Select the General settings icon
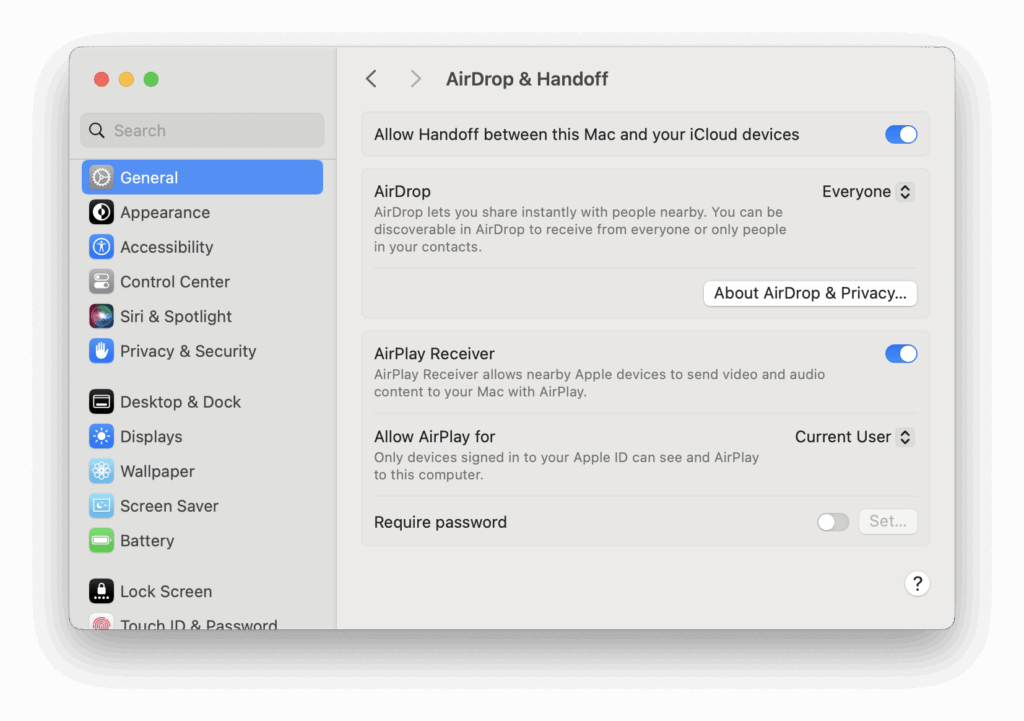Viewport: 1024px width, 721px height. coord(100,177)
